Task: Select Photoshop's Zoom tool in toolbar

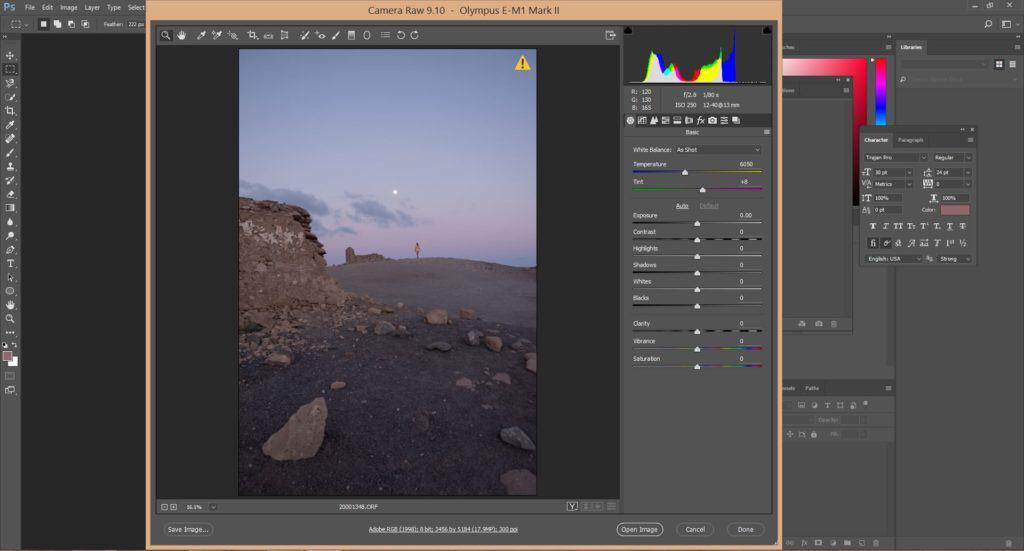Action: [10, 319]
